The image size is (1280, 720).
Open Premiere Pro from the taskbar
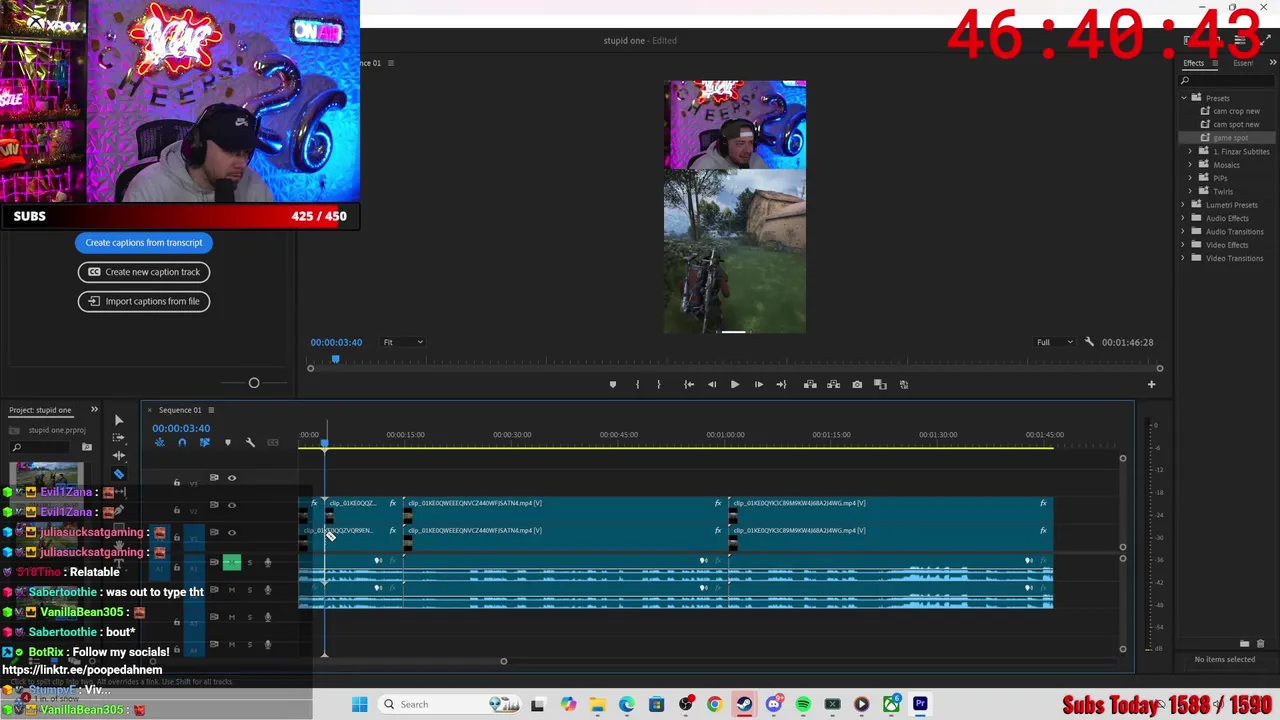point(920,704)
